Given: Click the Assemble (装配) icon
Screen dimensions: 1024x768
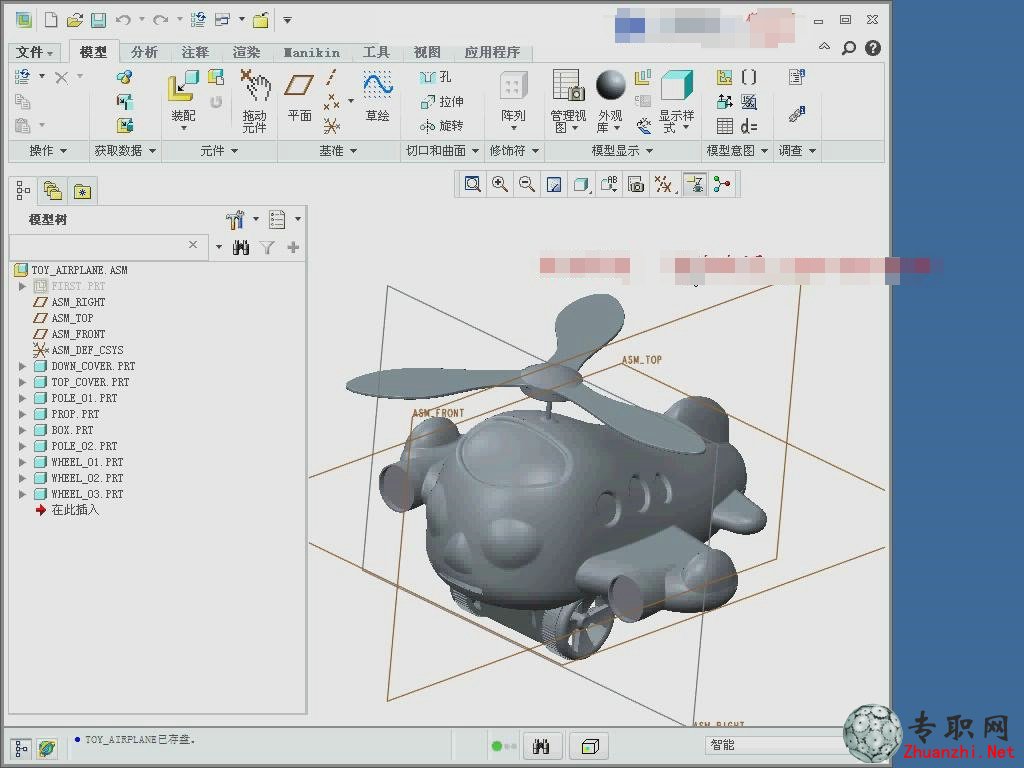Looking at the screenshot, I should (x=183, y=86).
